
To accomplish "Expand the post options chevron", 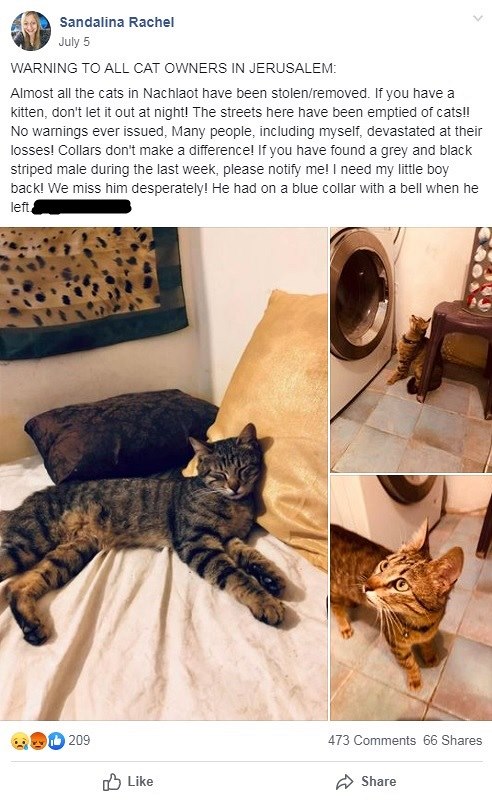I will pyautogui.click(x=478, y=18).
